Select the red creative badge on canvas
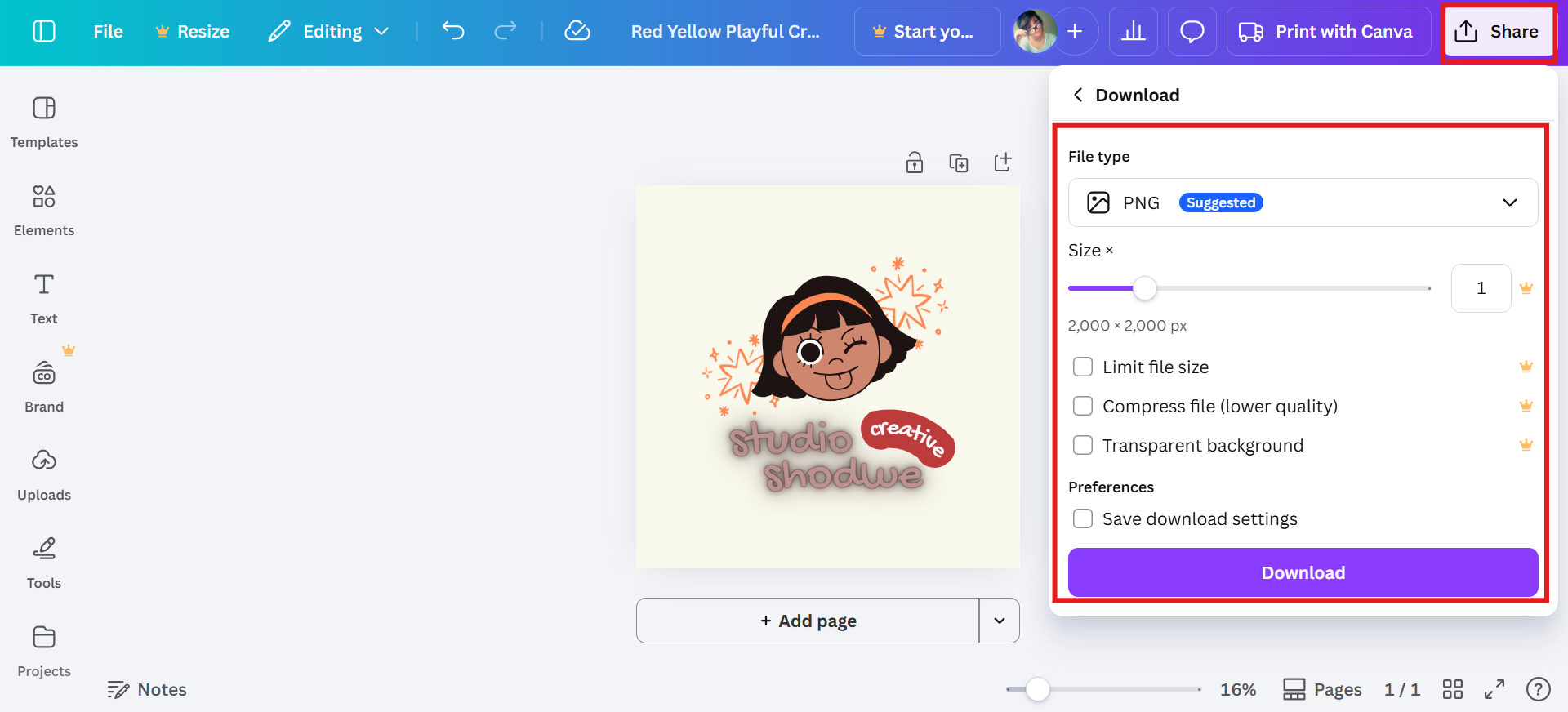The image size is (1568, 712). (x=908, y=438)
